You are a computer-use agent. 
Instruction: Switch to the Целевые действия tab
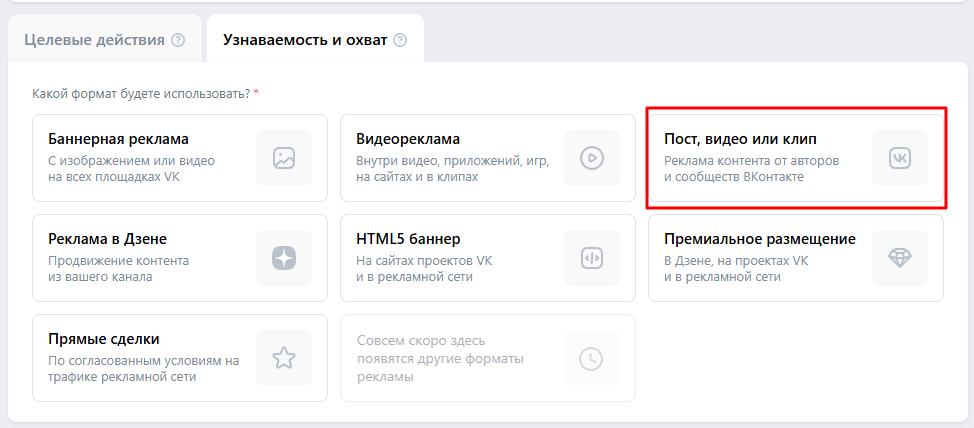[104, 40]
